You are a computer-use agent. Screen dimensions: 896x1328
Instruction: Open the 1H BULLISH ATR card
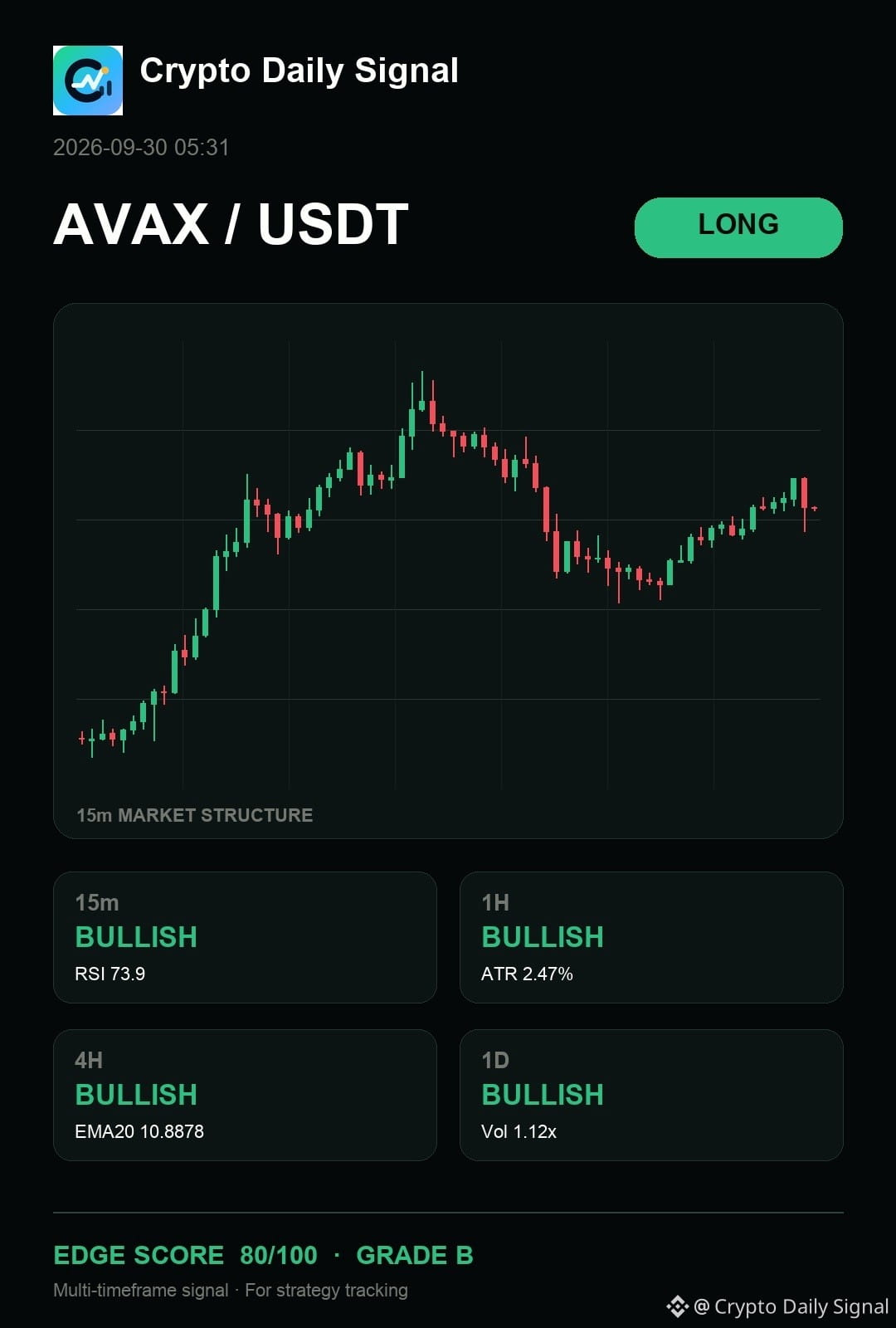pos(651,937)
